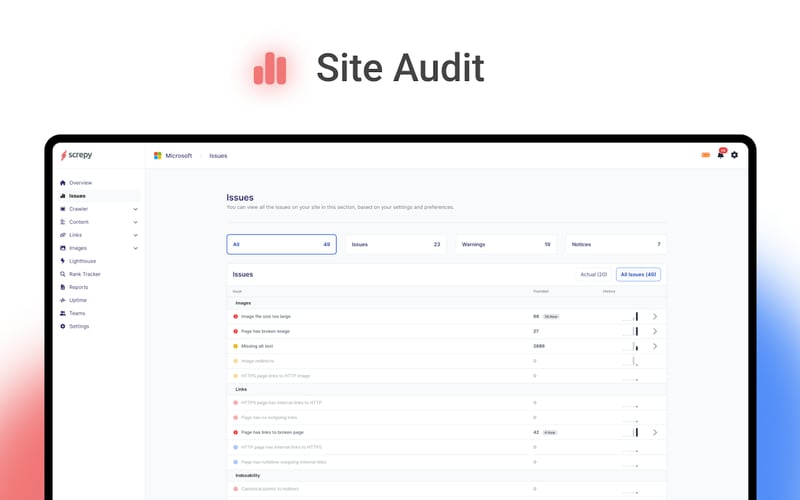The height and width of the screenshot is (500, 800).
Task: Click the Crawler icon in sidebar
Action: click(63, 209)
